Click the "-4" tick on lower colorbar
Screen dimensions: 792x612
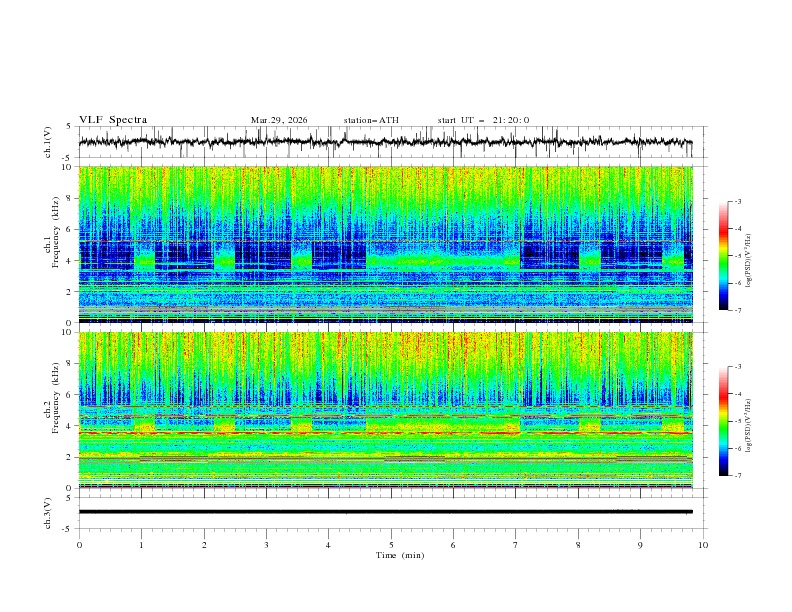737,394
